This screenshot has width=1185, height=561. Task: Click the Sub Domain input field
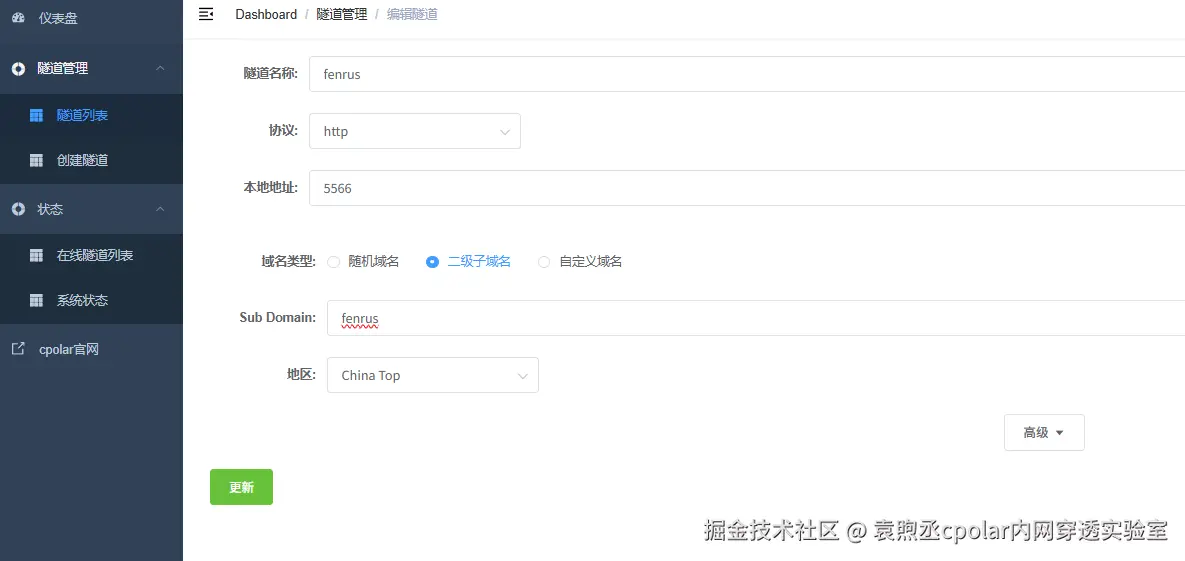756,318
